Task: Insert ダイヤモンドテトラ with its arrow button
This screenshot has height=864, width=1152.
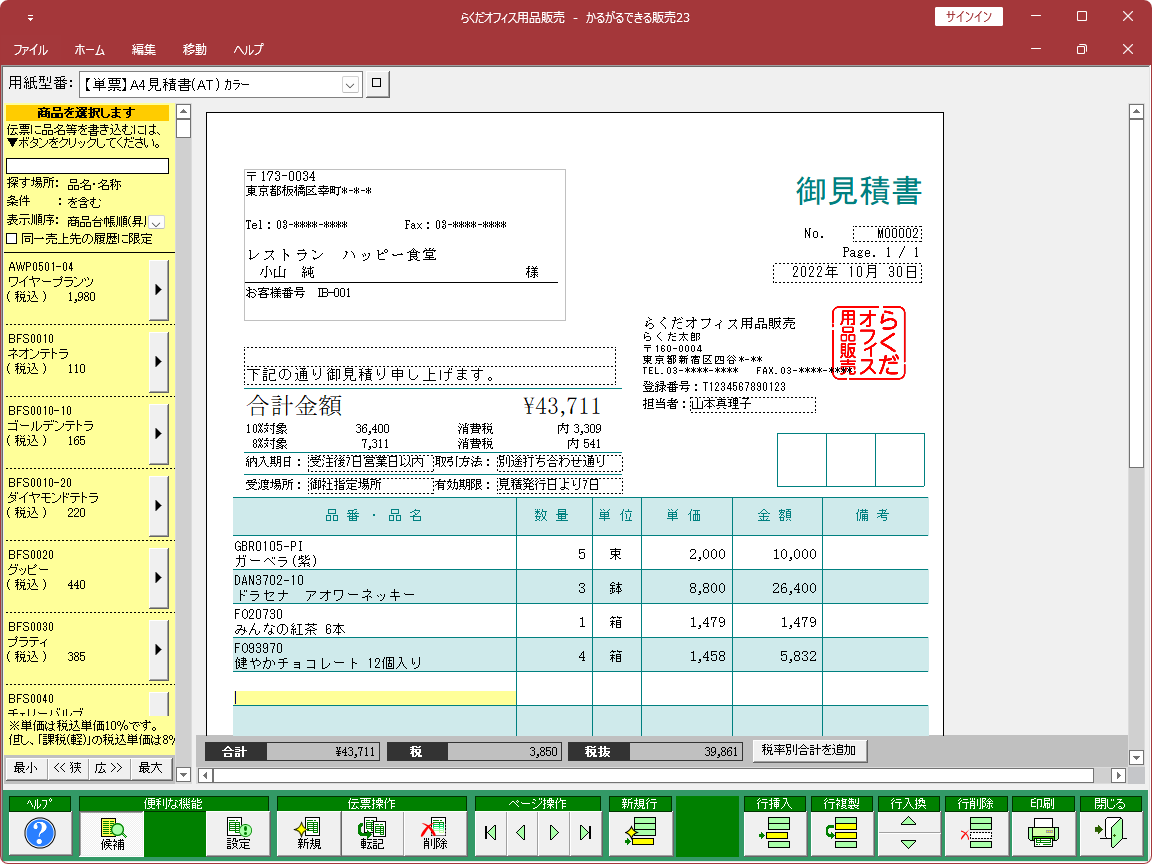Action: click(x=158, y=505)
